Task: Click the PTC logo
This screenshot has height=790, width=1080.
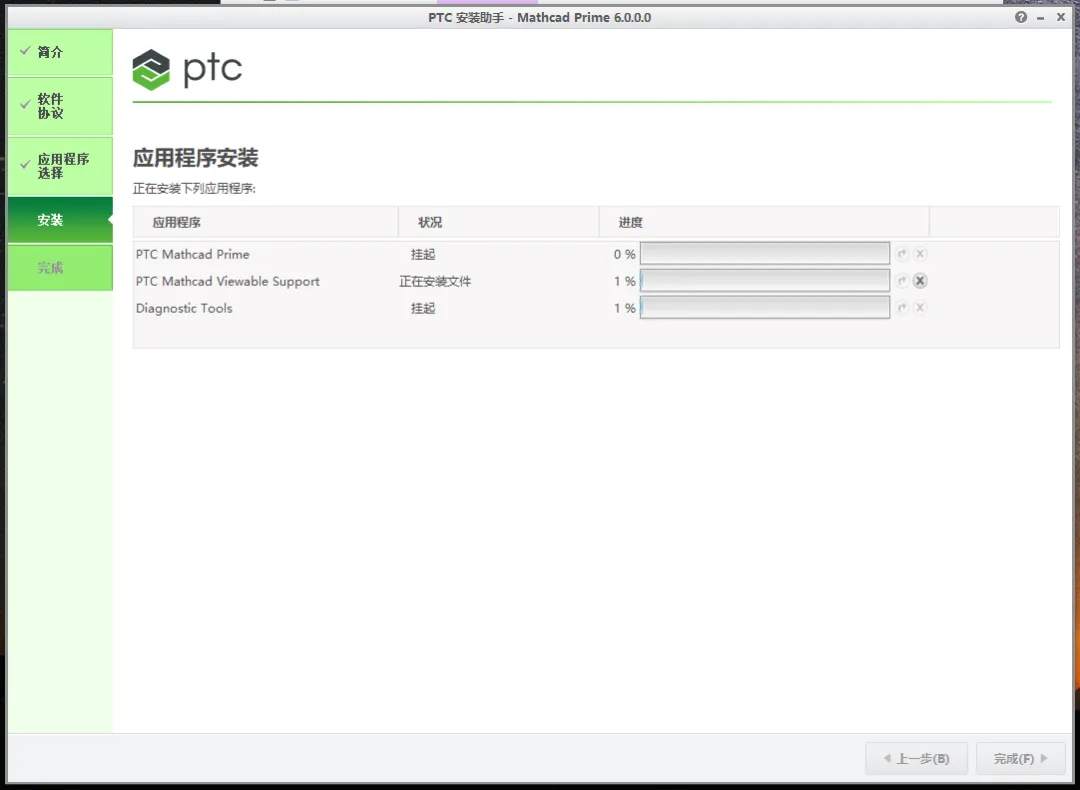Action: coord(187,70)
